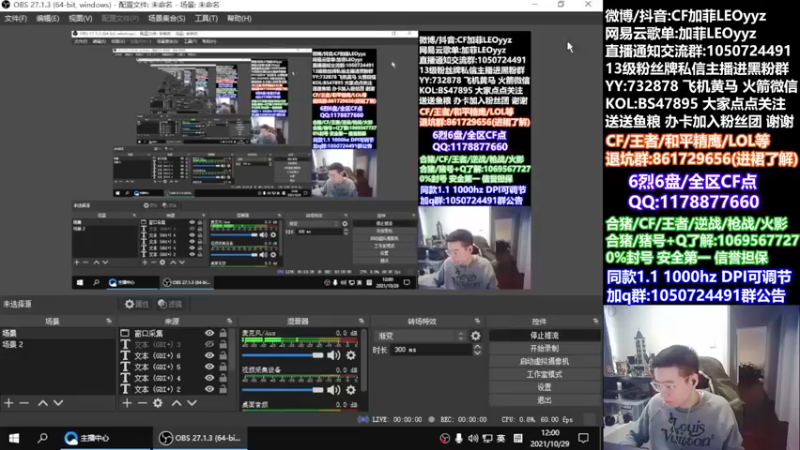This screenshot has height=450, width=800.
Task: Mute the 麦克风/Aux speaker icon
Action: point(333,355)
